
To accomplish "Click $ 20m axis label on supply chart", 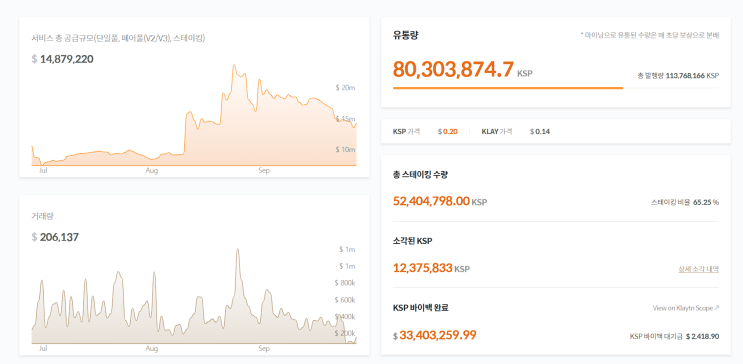I will click(345, 88).
